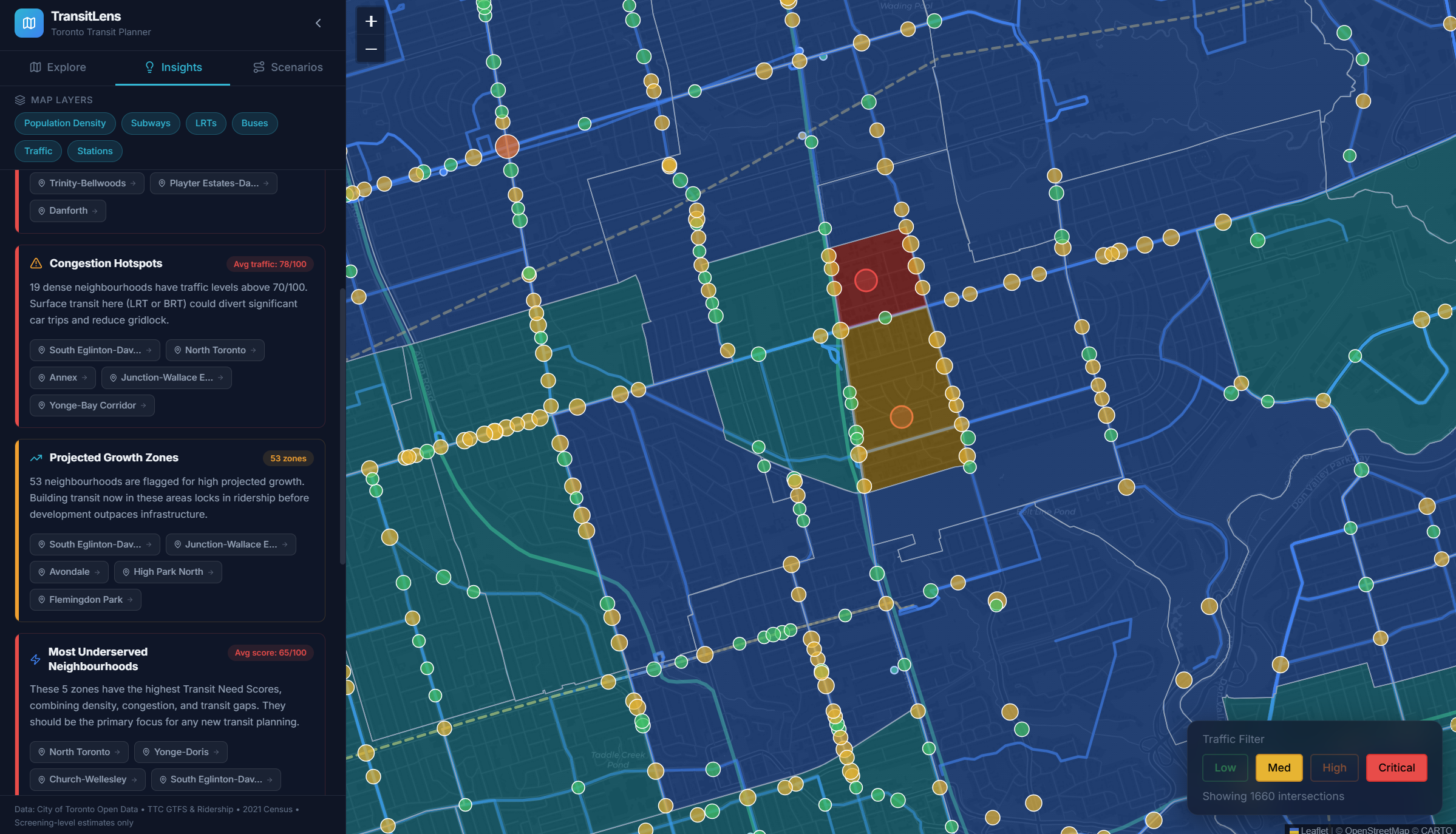Click the TransitLens map logo icon

pos(29,23)
